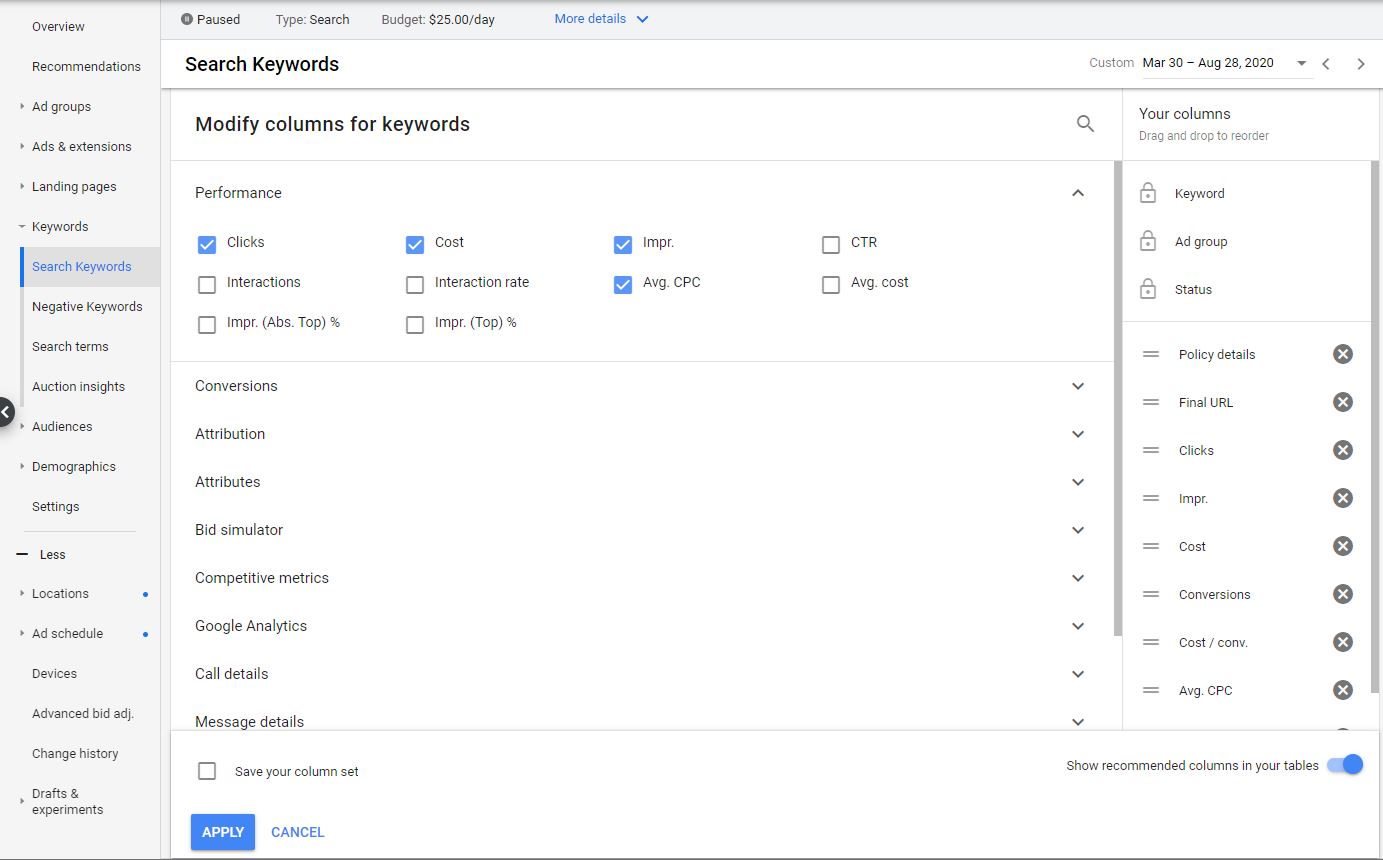Click the lock icon beside Status
This screenshot has width=1383, height=860.
coord(1148,289)
